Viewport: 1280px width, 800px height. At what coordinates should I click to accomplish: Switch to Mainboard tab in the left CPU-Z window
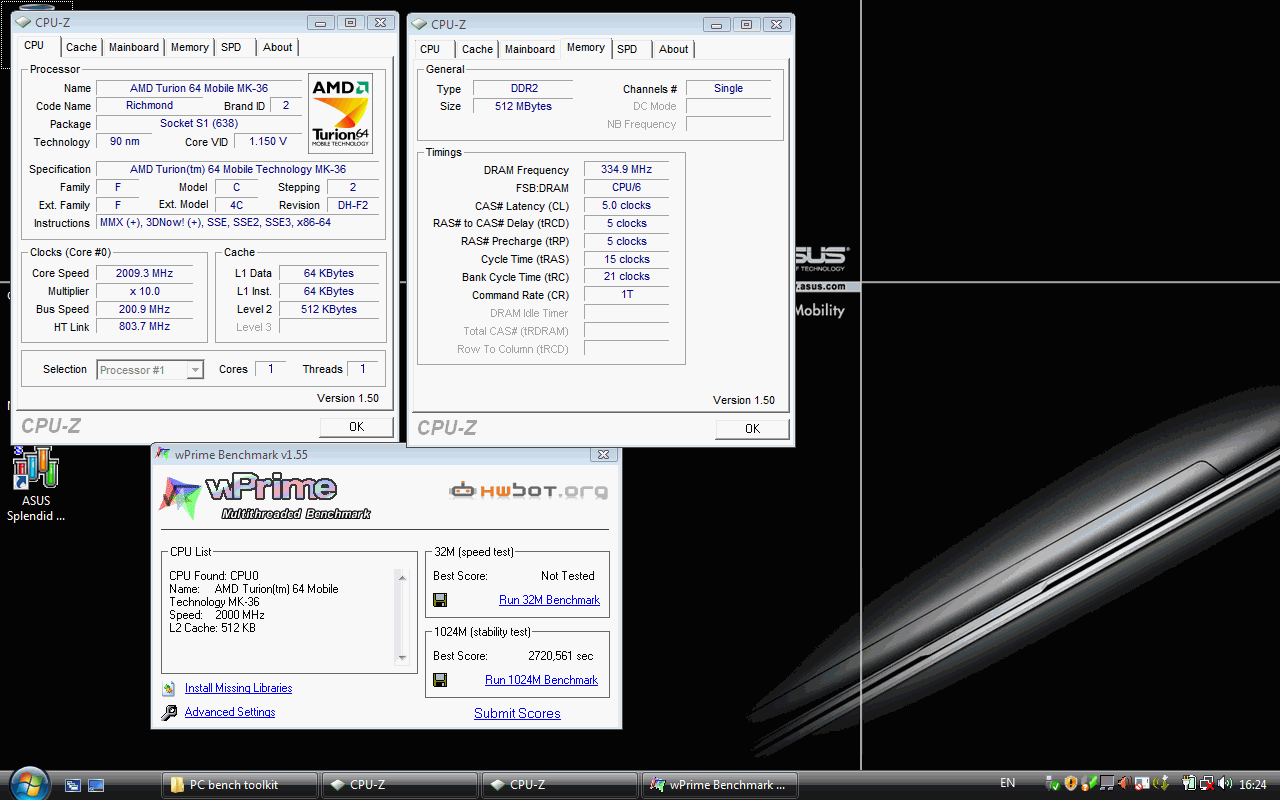[134, 47]
